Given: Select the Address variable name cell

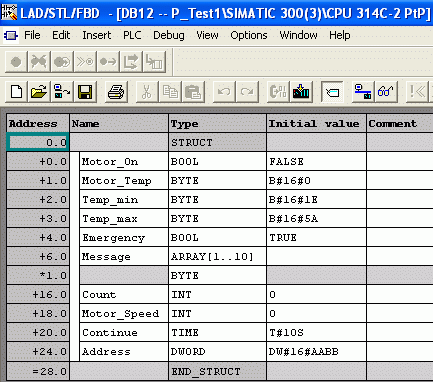Looking at the screenshot, I should pyautogui.click(x=124, y=352).
